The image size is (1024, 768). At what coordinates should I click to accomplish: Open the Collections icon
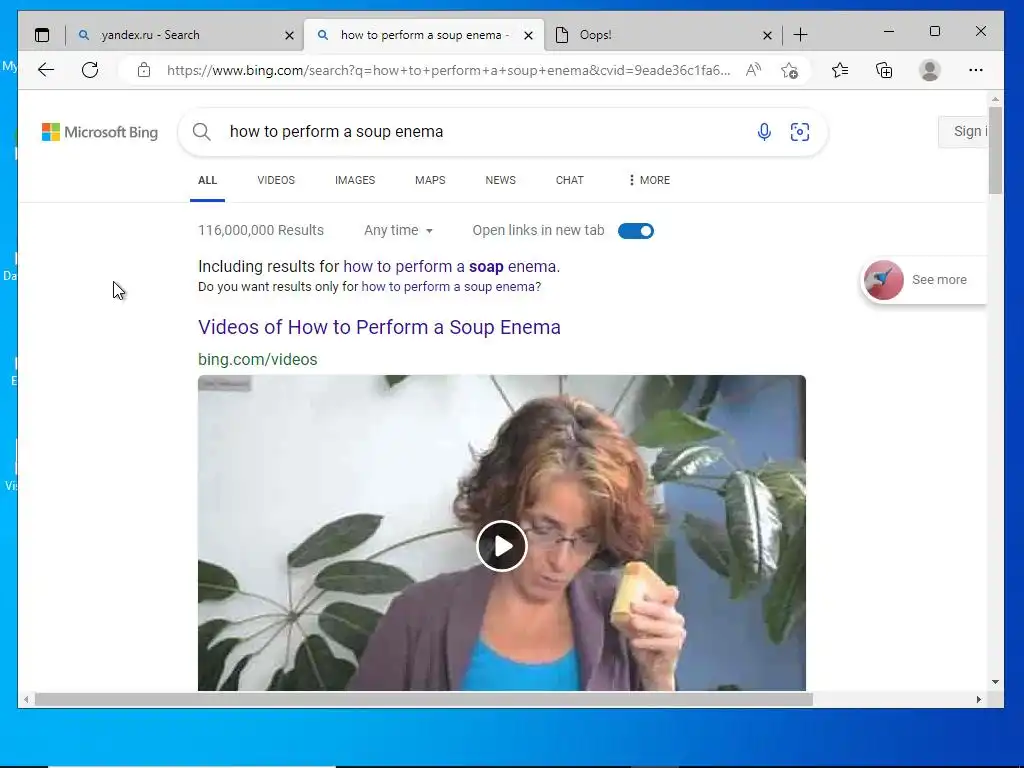[x=884, y=70]
